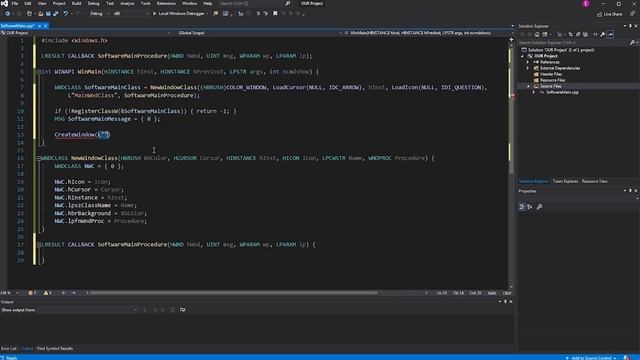Open the Edit menu
The image size is (640, 360).
pos(28,3)
